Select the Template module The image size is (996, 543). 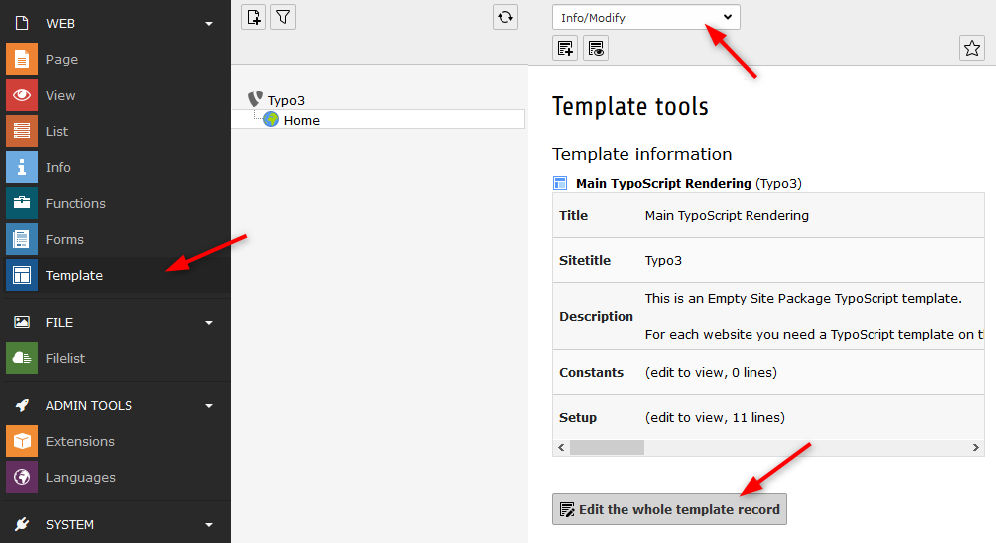74,276
